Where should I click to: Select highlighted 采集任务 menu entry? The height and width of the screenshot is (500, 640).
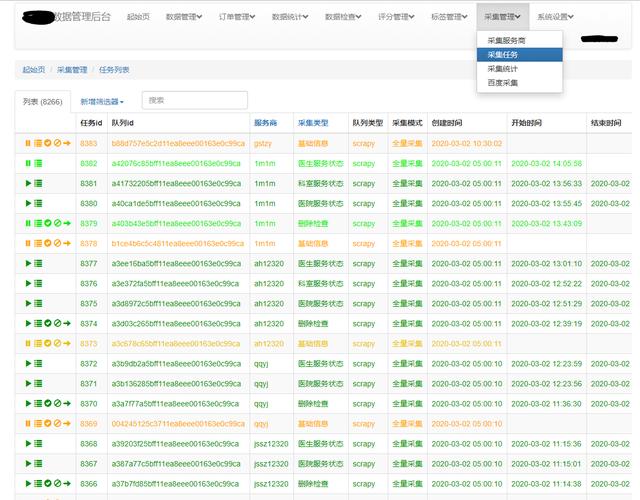[520, 54]
